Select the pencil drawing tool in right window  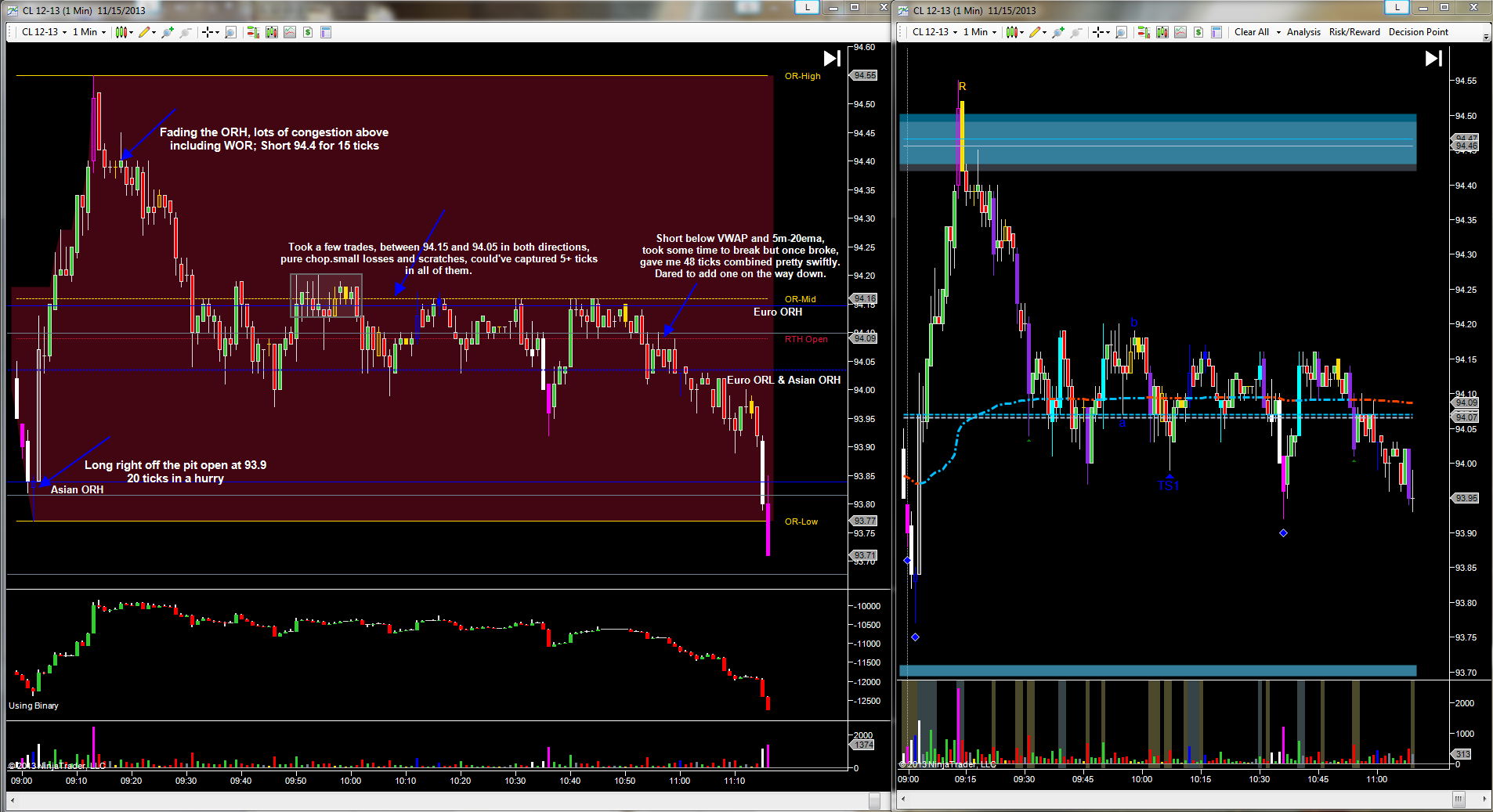point(1035,32)
